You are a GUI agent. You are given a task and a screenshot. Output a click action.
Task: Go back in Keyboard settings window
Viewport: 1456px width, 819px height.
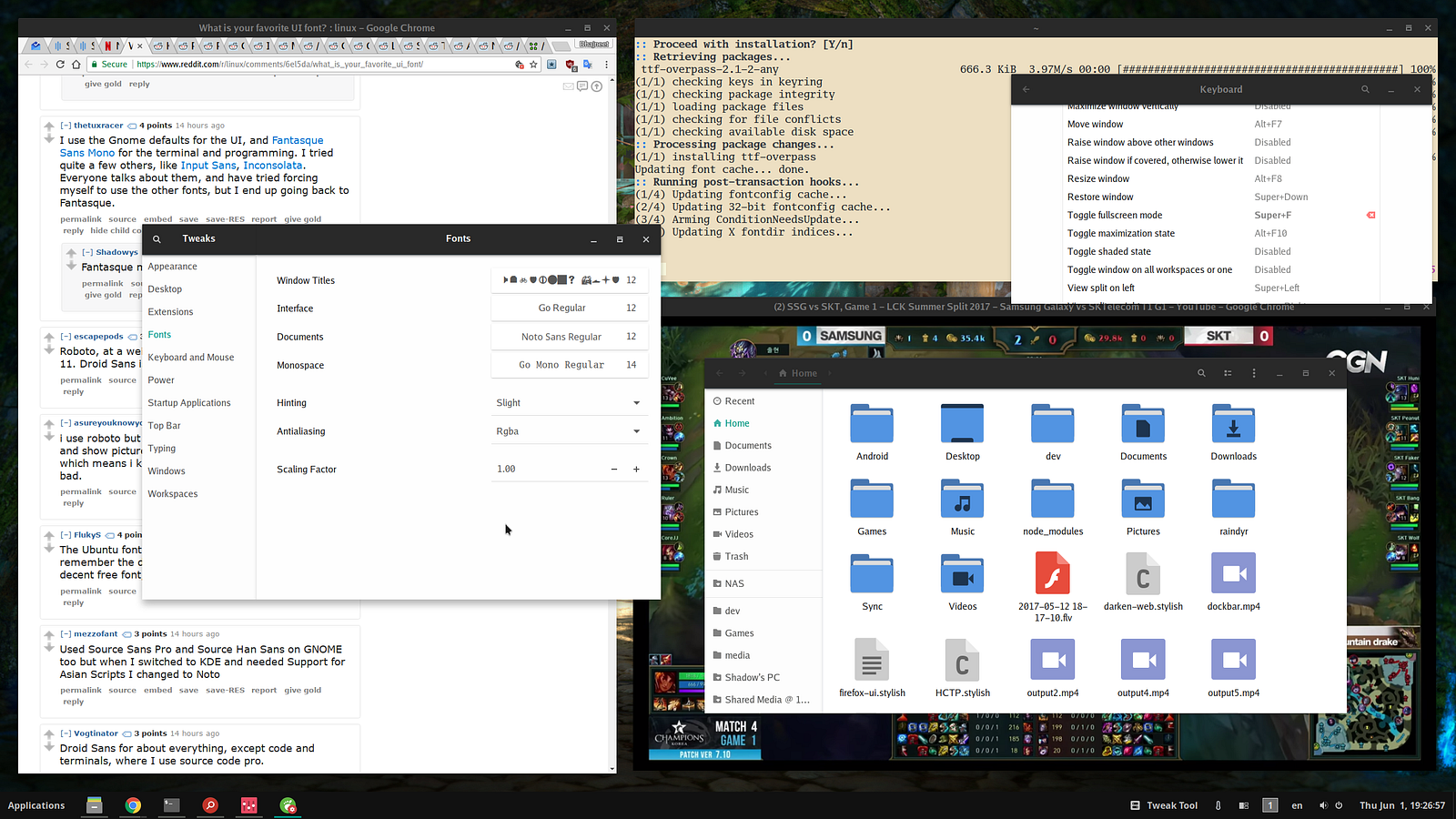(x=1026, y=89)
